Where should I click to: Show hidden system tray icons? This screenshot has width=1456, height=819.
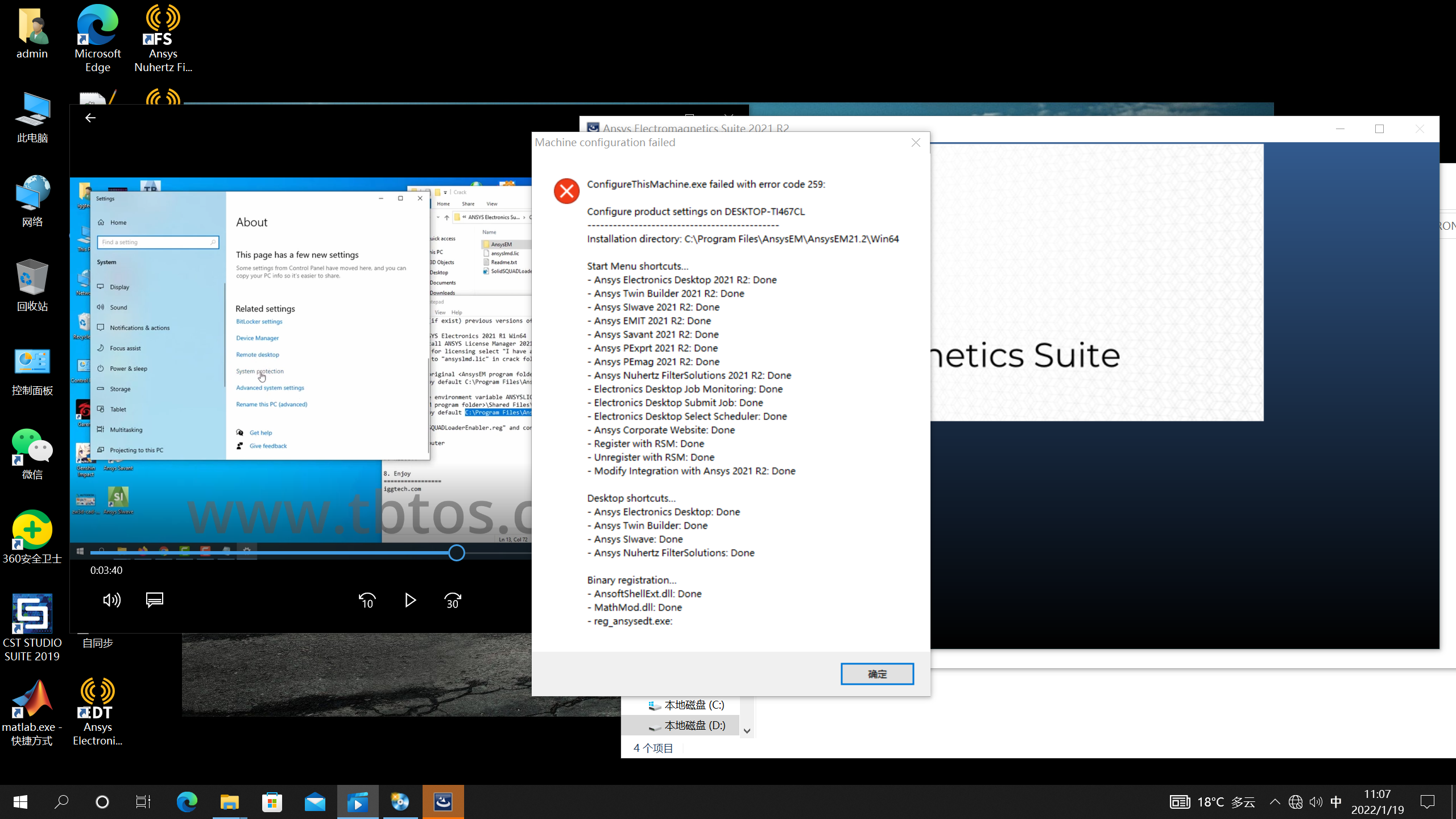click(1275, 802)
